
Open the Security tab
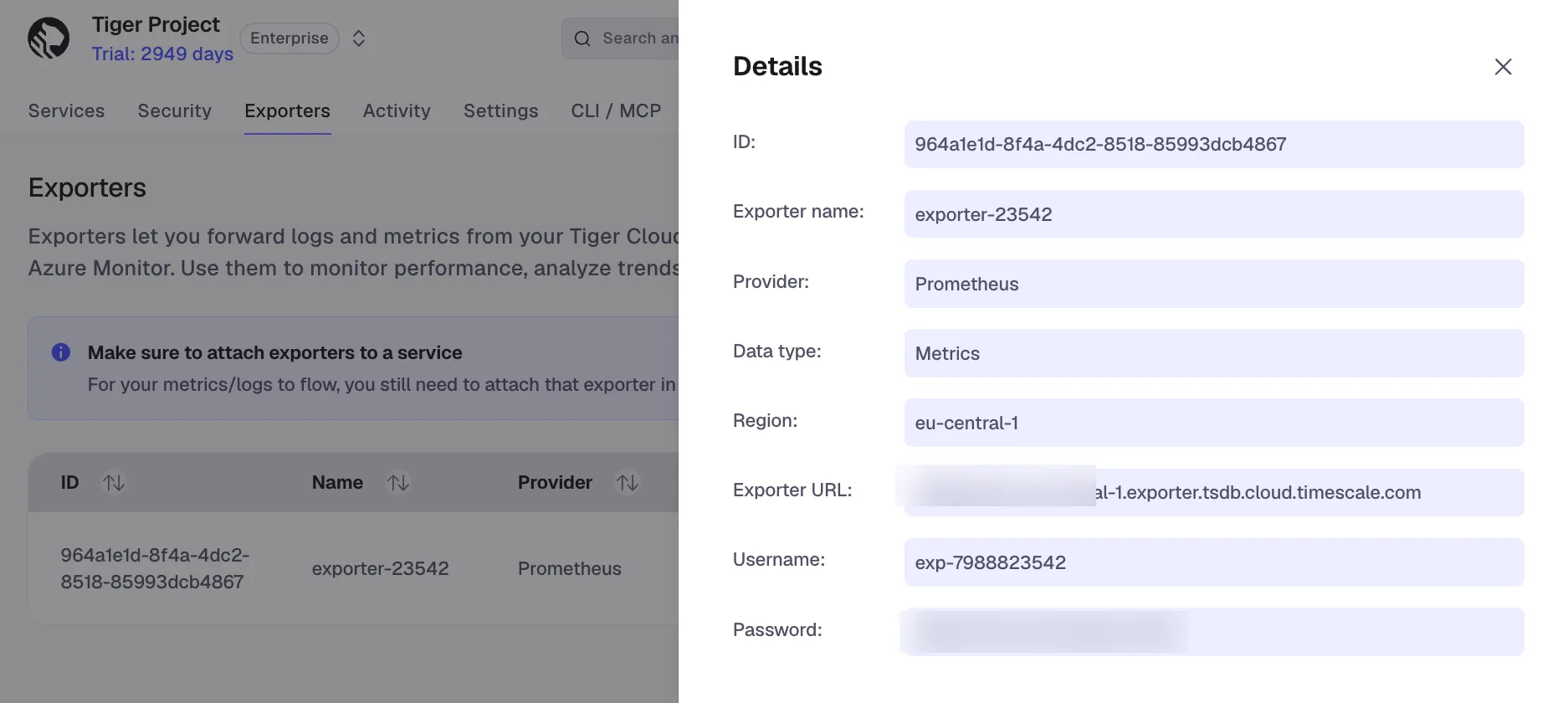coord(175,110)
